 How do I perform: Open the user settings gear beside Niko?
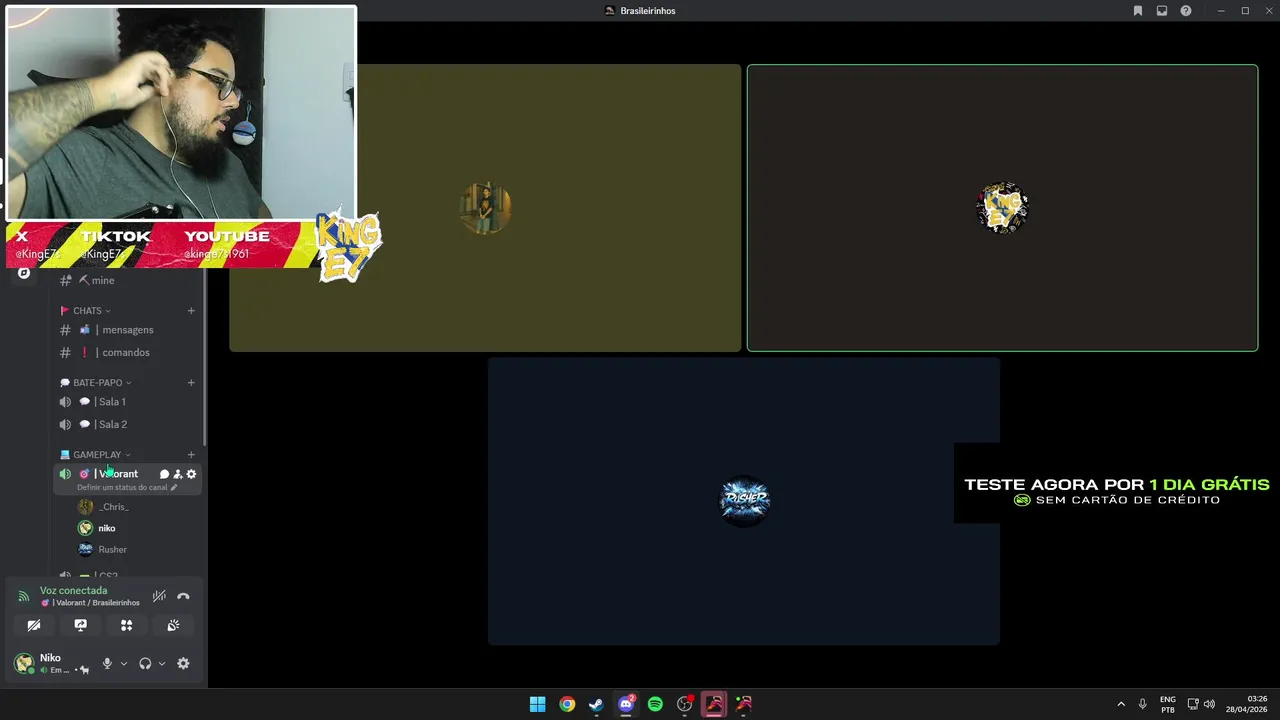pyautogui.click(x=183, y=663)
